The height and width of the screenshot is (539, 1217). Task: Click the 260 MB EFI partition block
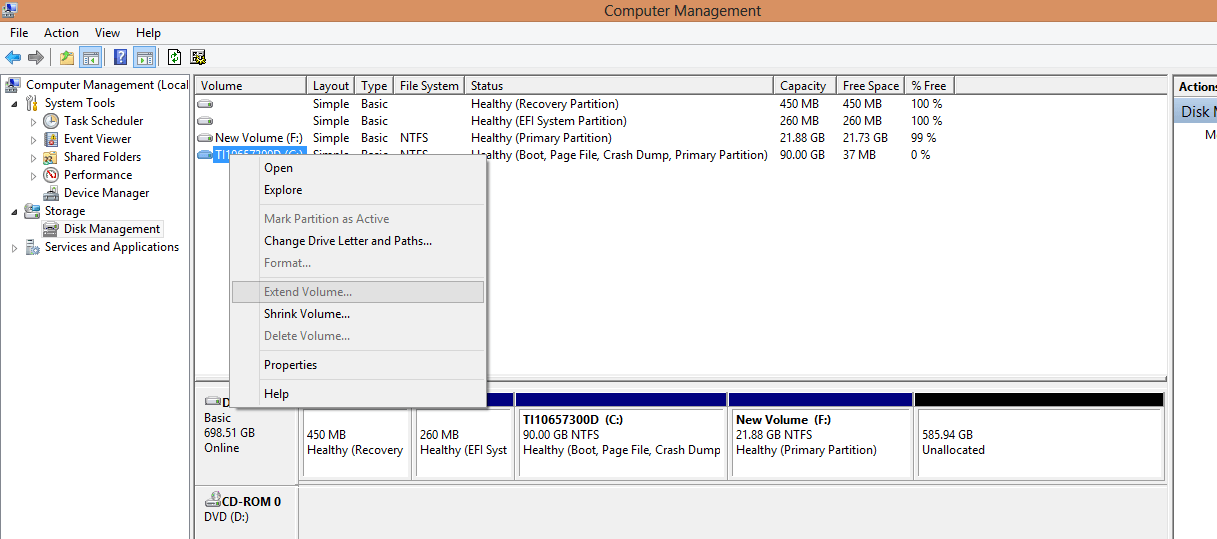coord(464,442)
